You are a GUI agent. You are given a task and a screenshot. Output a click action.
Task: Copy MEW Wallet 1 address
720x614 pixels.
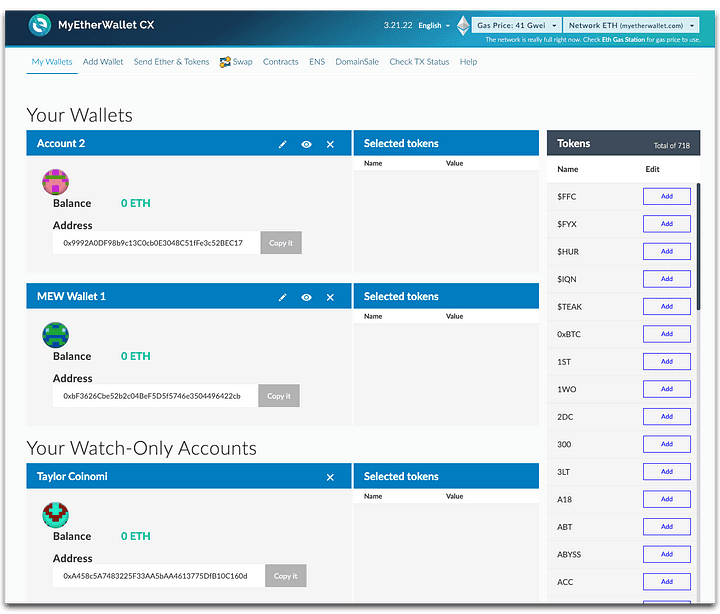point(279,396)
